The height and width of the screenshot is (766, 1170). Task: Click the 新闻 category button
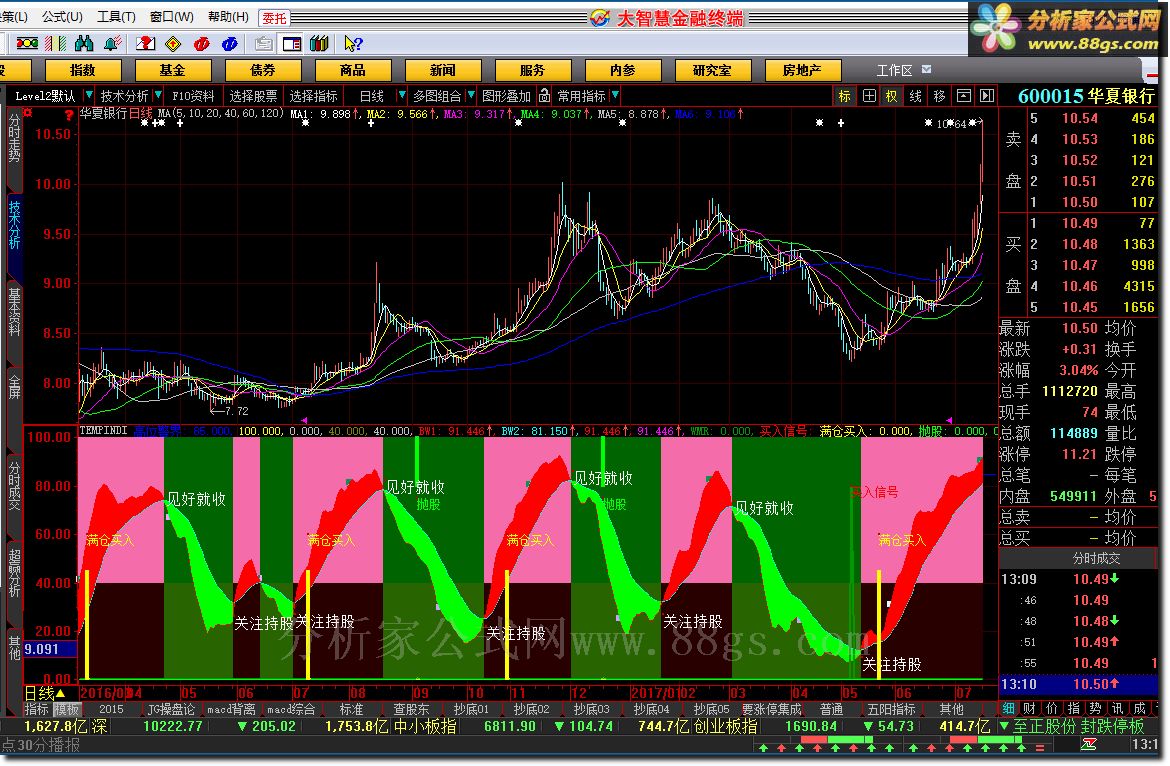(x=442, y=70)
